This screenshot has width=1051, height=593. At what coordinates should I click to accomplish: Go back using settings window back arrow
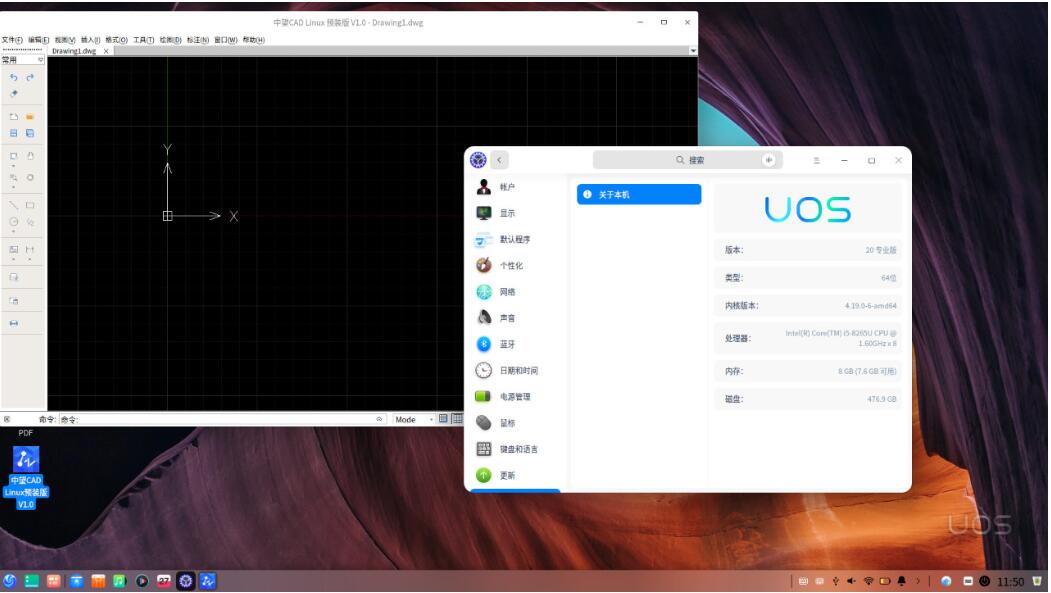point(499,160)
